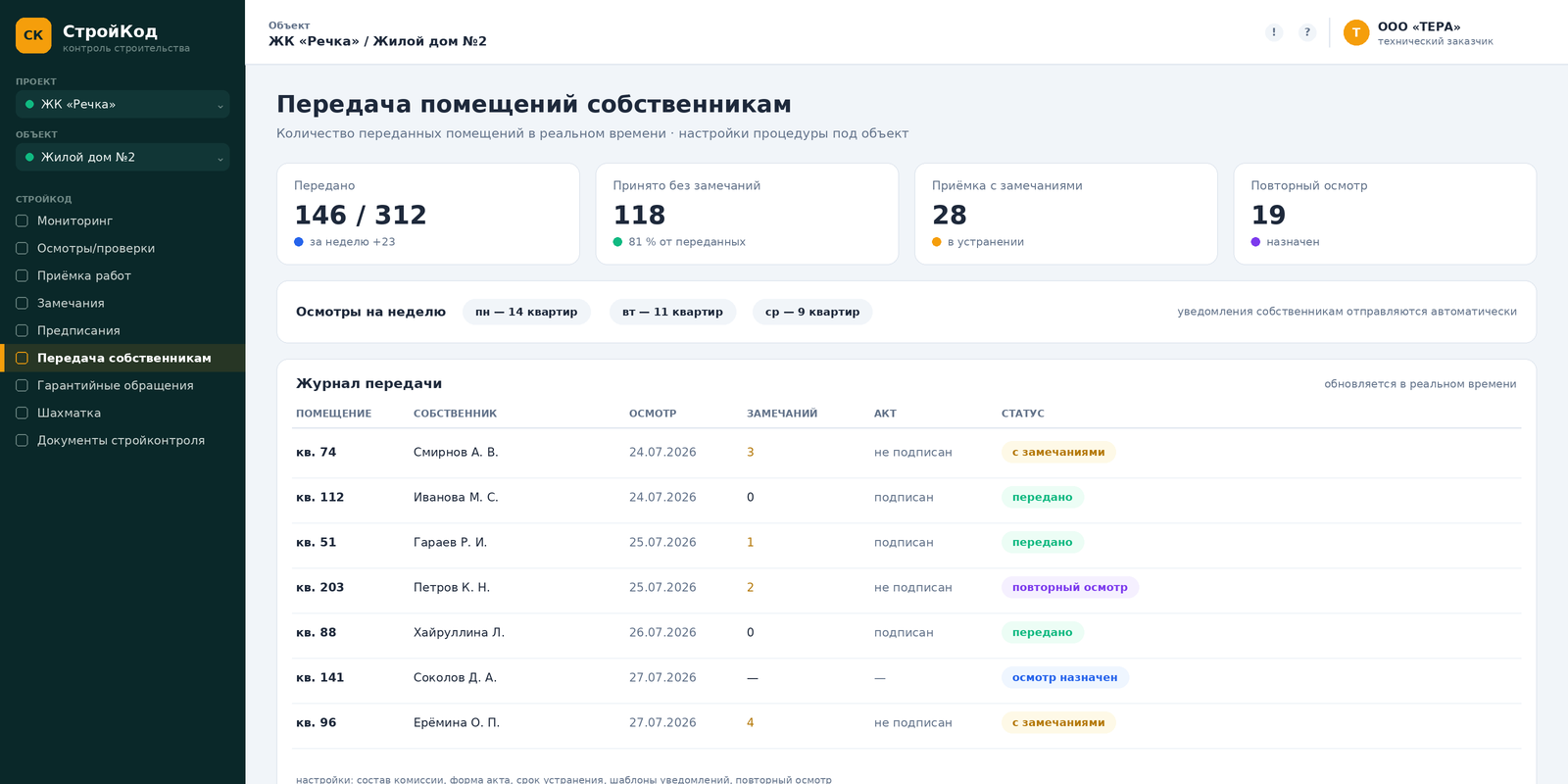This screenshot has width=1568, height=784.
Task: Click the кв. 203 cell
Action: (x=320, y=587)
